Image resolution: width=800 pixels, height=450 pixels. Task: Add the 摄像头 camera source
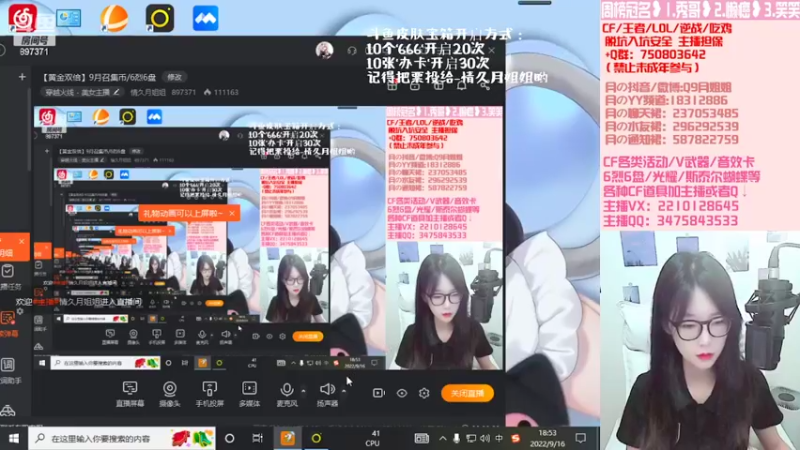coord(169,394)
